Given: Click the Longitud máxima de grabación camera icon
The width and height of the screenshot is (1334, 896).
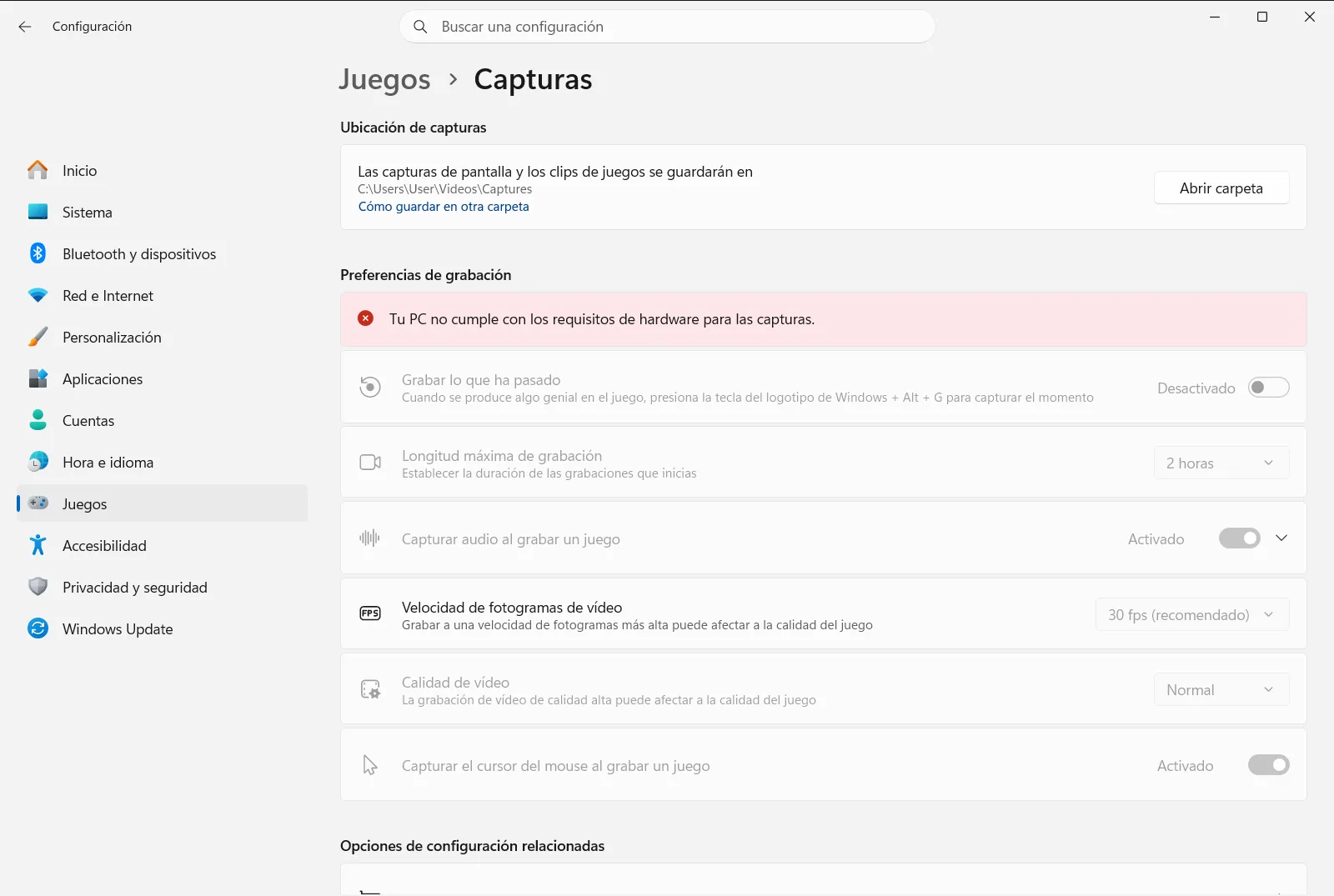Looking at the screenshot, I should tap(370, 463).
